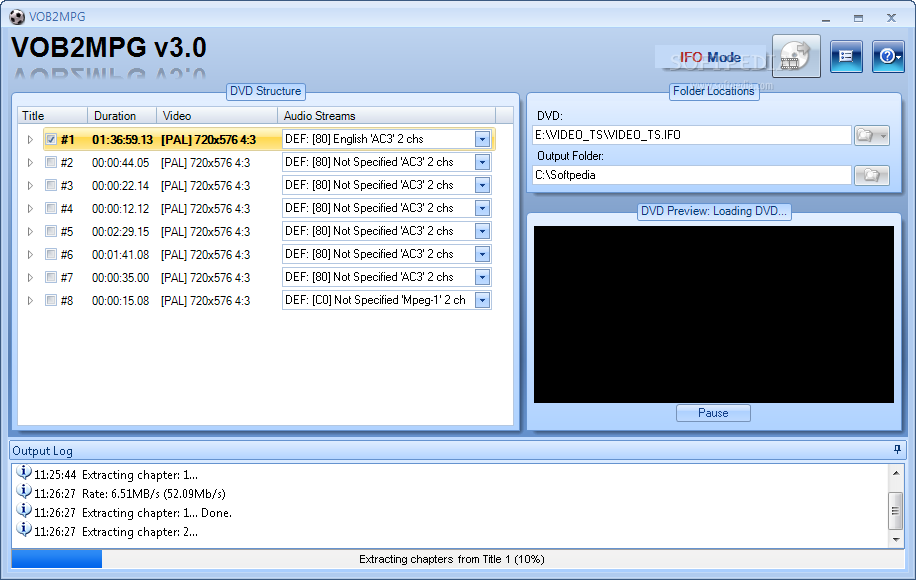This screenshot has width=916, height=580.
Task: Expand title #1 tree row
Action: [x=30, y=140]
